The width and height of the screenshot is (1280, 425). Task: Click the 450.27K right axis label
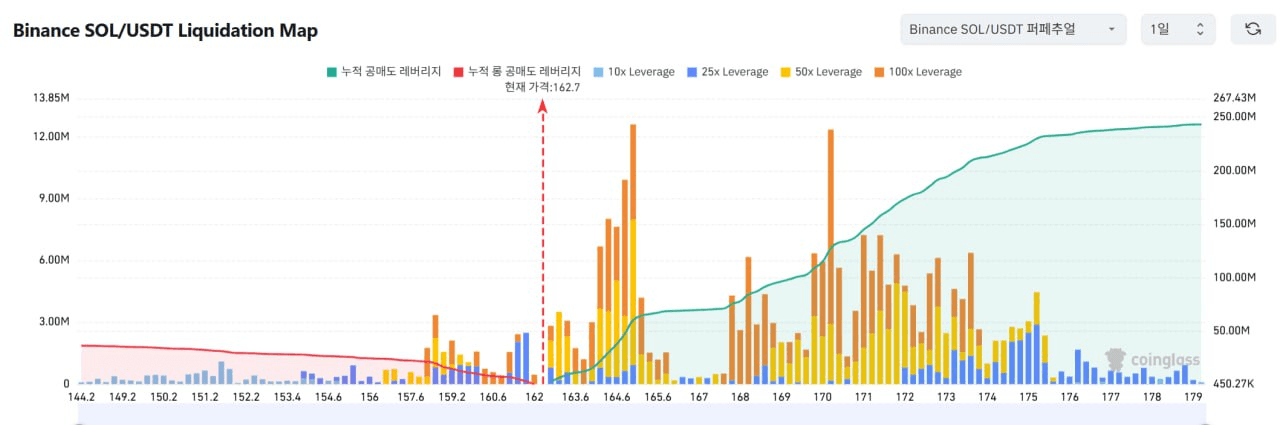point(1233,383)
